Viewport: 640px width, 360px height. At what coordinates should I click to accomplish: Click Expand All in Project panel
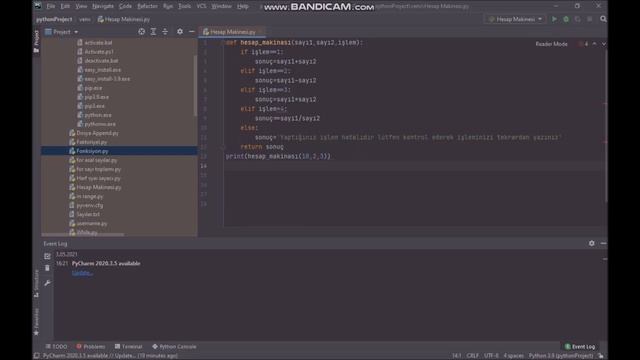[153, 31]
